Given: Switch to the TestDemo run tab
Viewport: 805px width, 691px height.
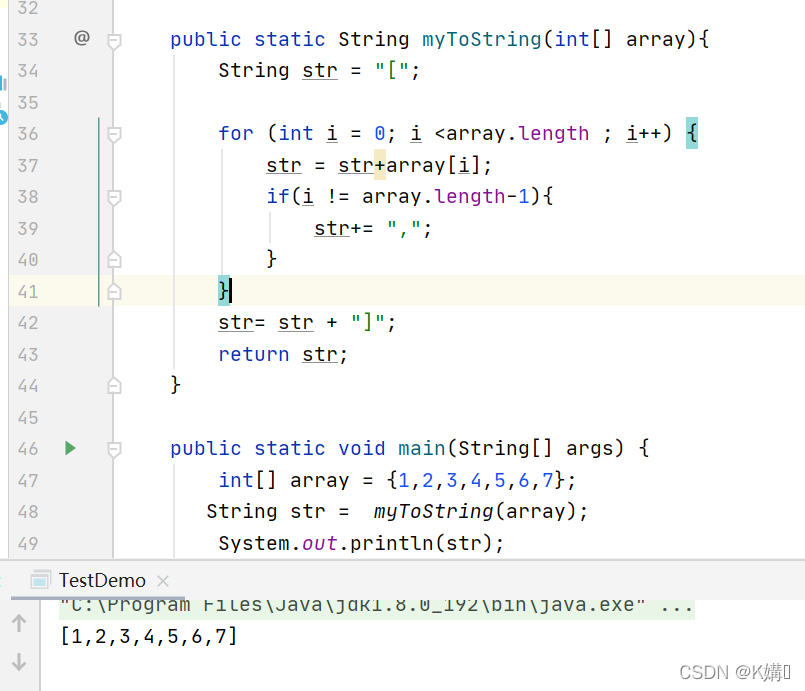Looking at the screenshot, I should click(x=102, y=580).
